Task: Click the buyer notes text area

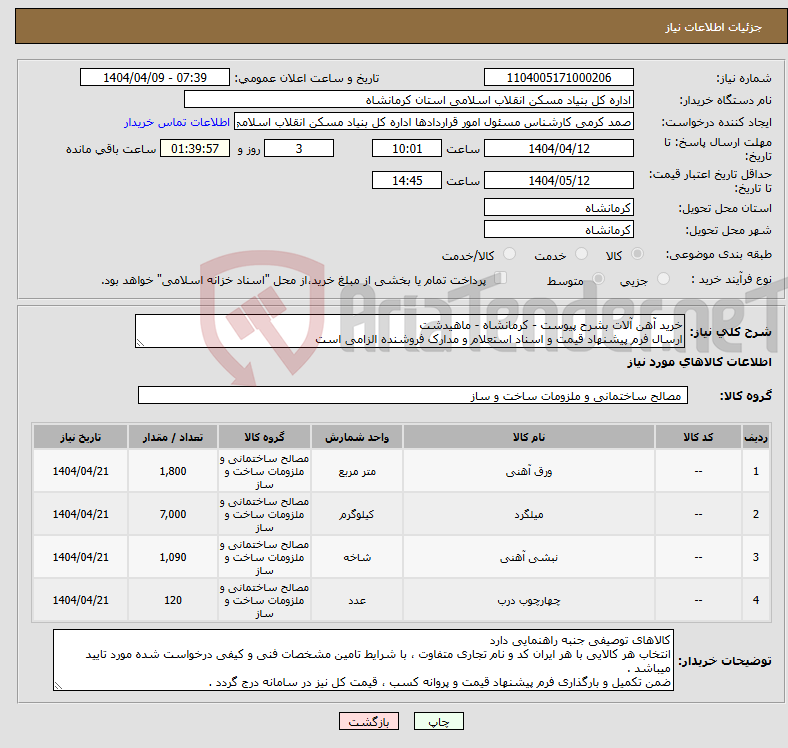Action: [x=363, y=660]
